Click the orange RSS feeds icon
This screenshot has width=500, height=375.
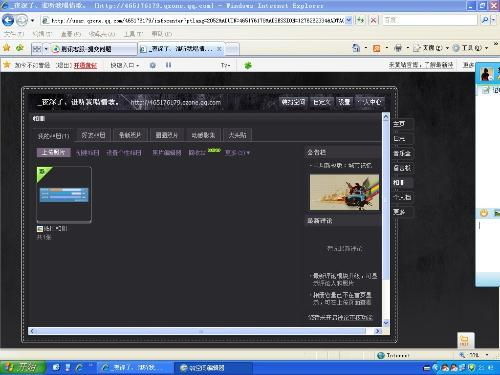pyautogui.click(x=376, y=49)
